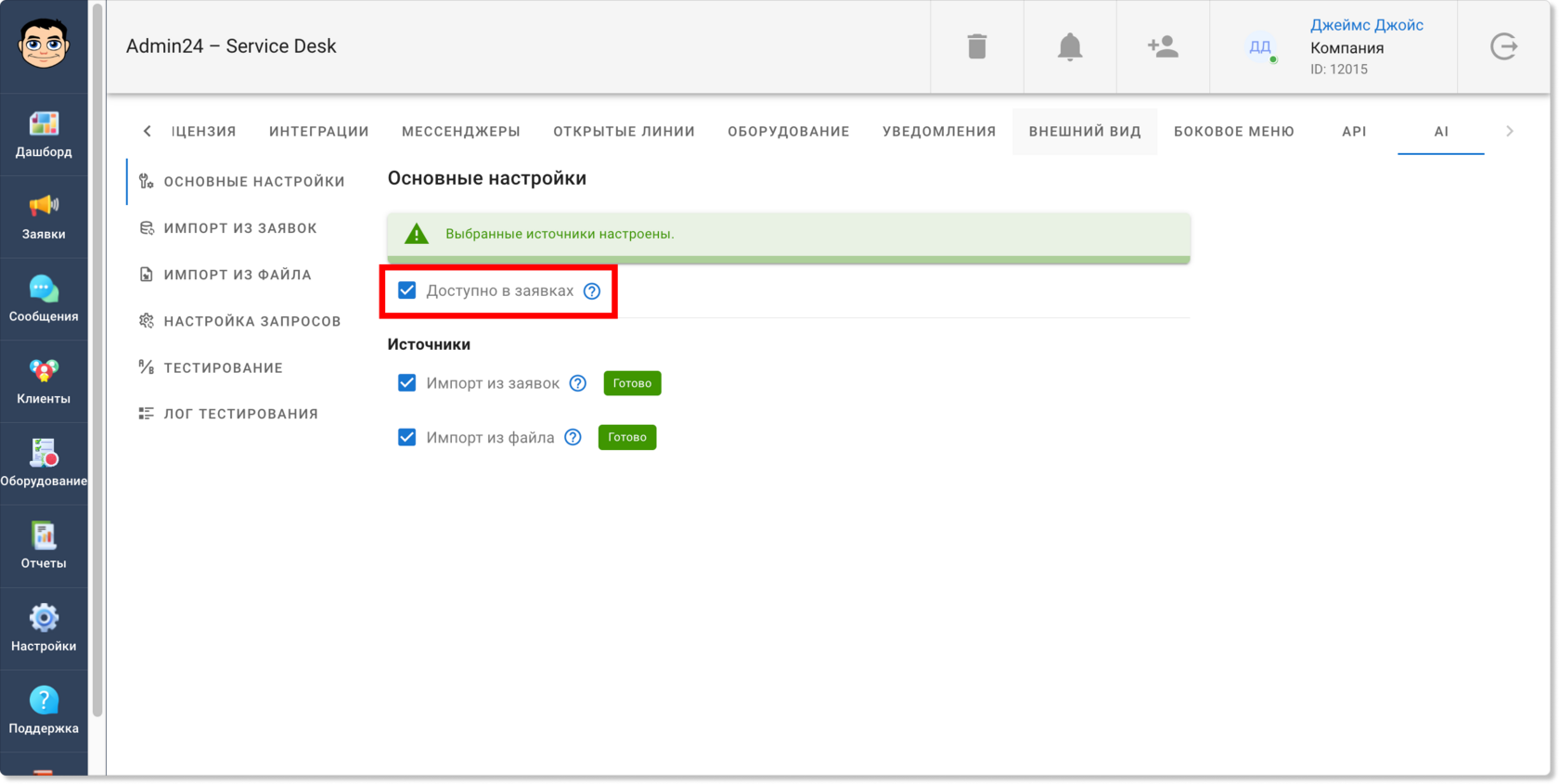1559x784 pixels.
Task: Click Готово badge beside Импорт из заявок
Action: (x=632, y=383)
